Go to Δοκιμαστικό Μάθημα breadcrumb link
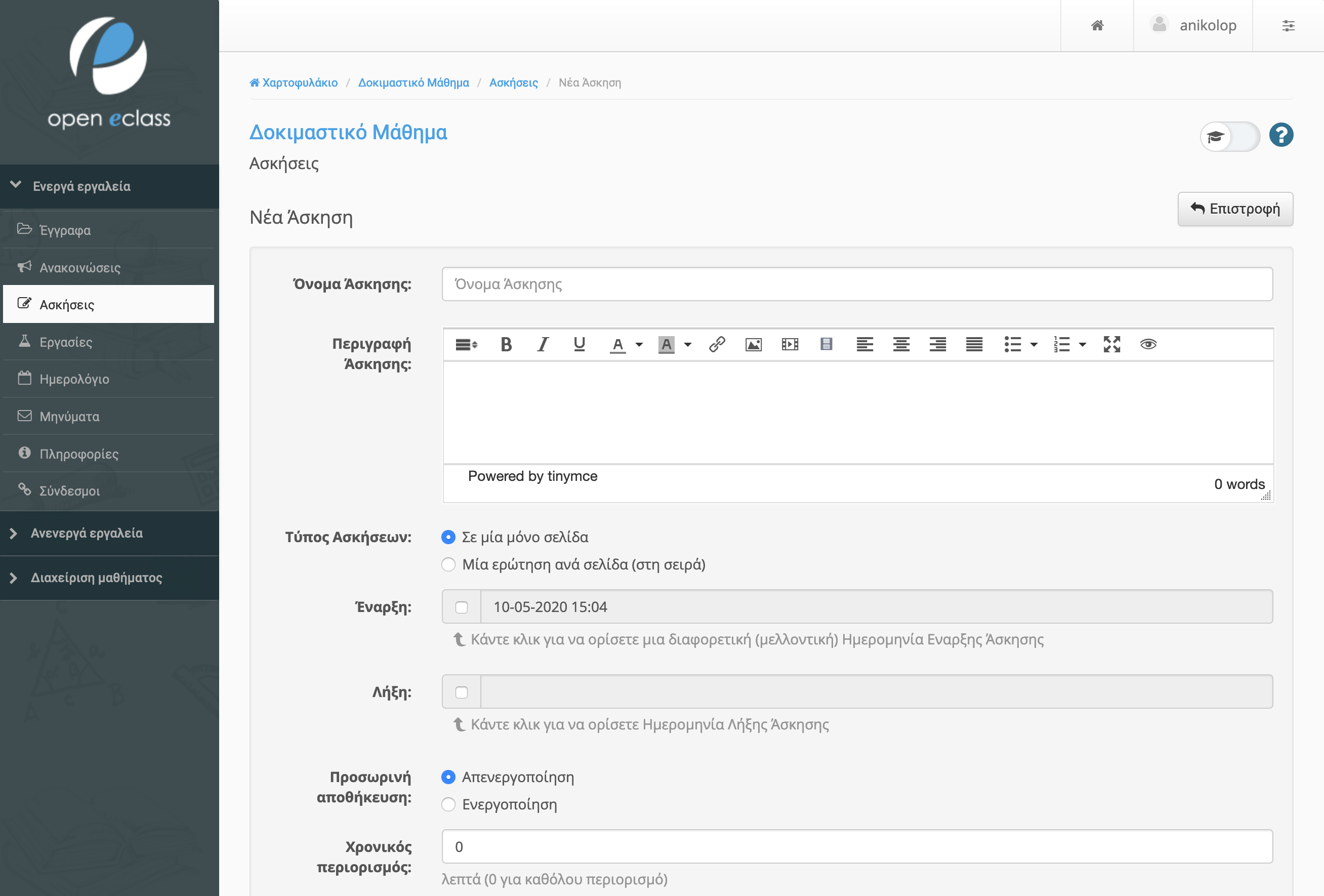 (413, 83)
